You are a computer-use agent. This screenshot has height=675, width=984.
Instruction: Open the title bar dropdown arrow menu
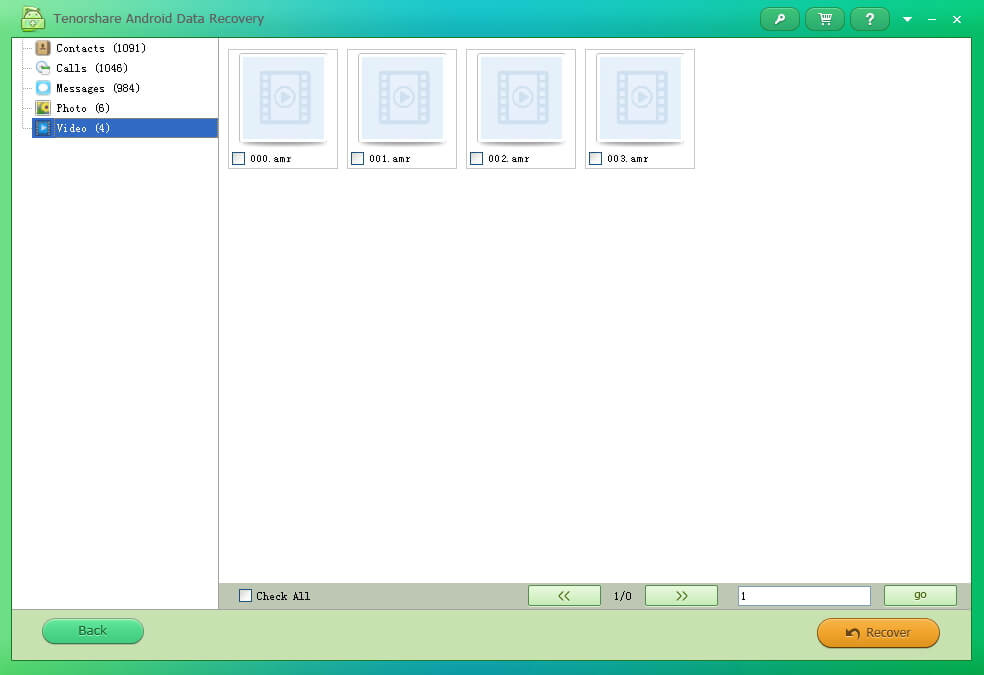(x=907, y=19)
